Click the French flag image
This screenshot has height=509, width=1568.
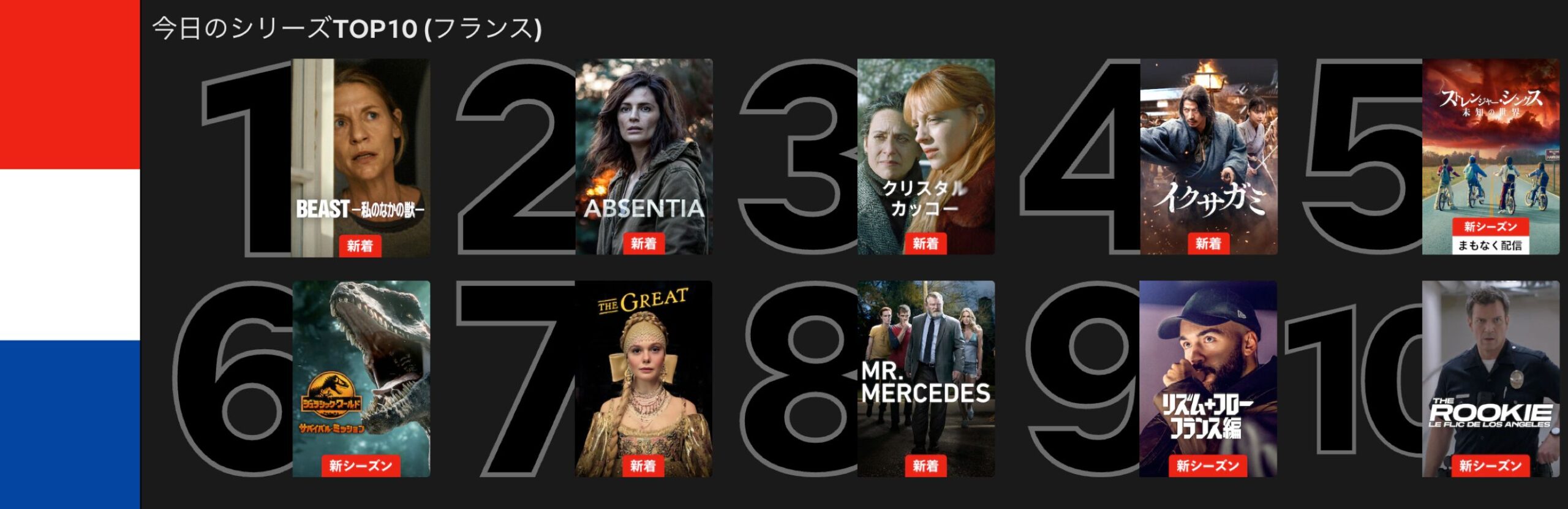coord(70,254)
